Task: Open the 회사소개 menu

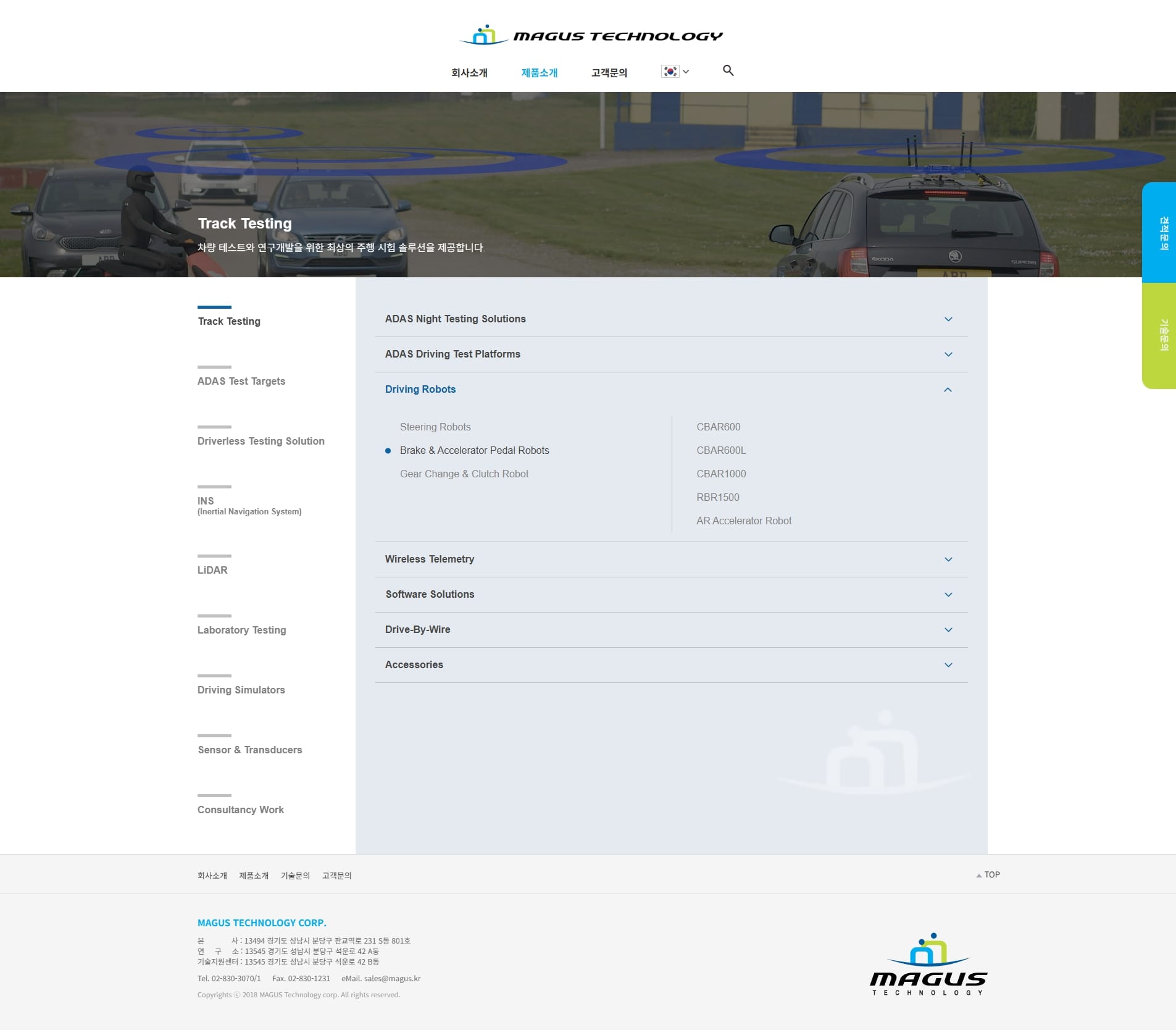Action: pos(469,73)
